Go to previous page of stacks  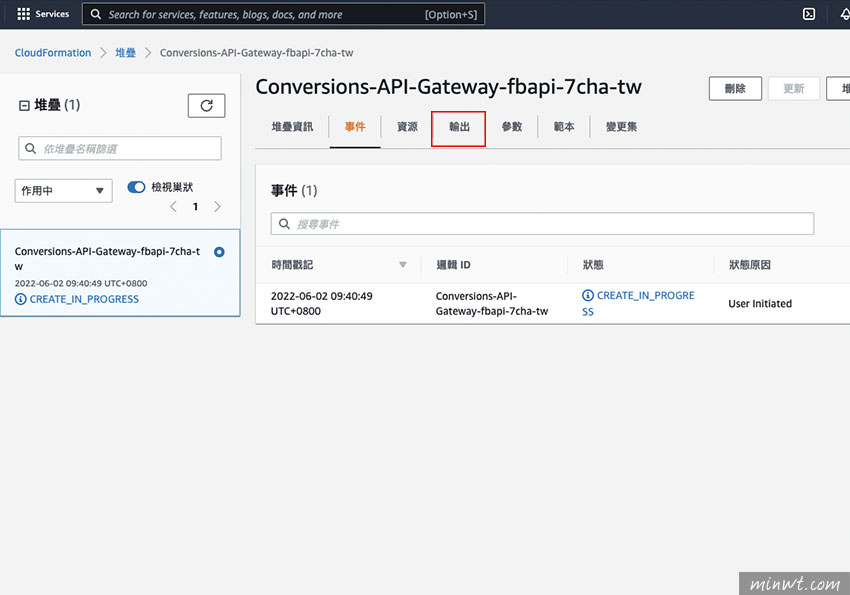(x=173, y=206)
